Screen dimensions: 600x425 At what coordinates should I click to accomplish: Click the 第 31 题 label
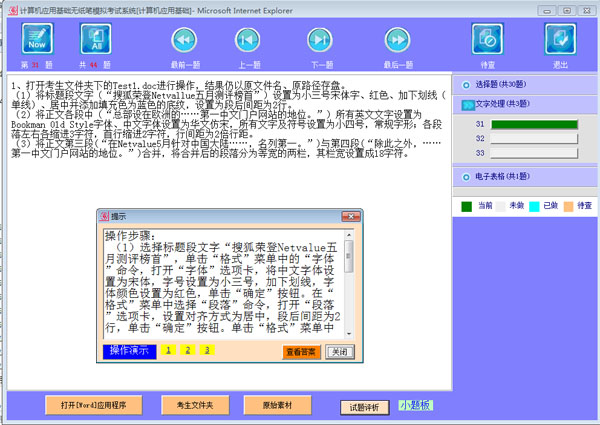pyautogui.click(x=37, y=65)
